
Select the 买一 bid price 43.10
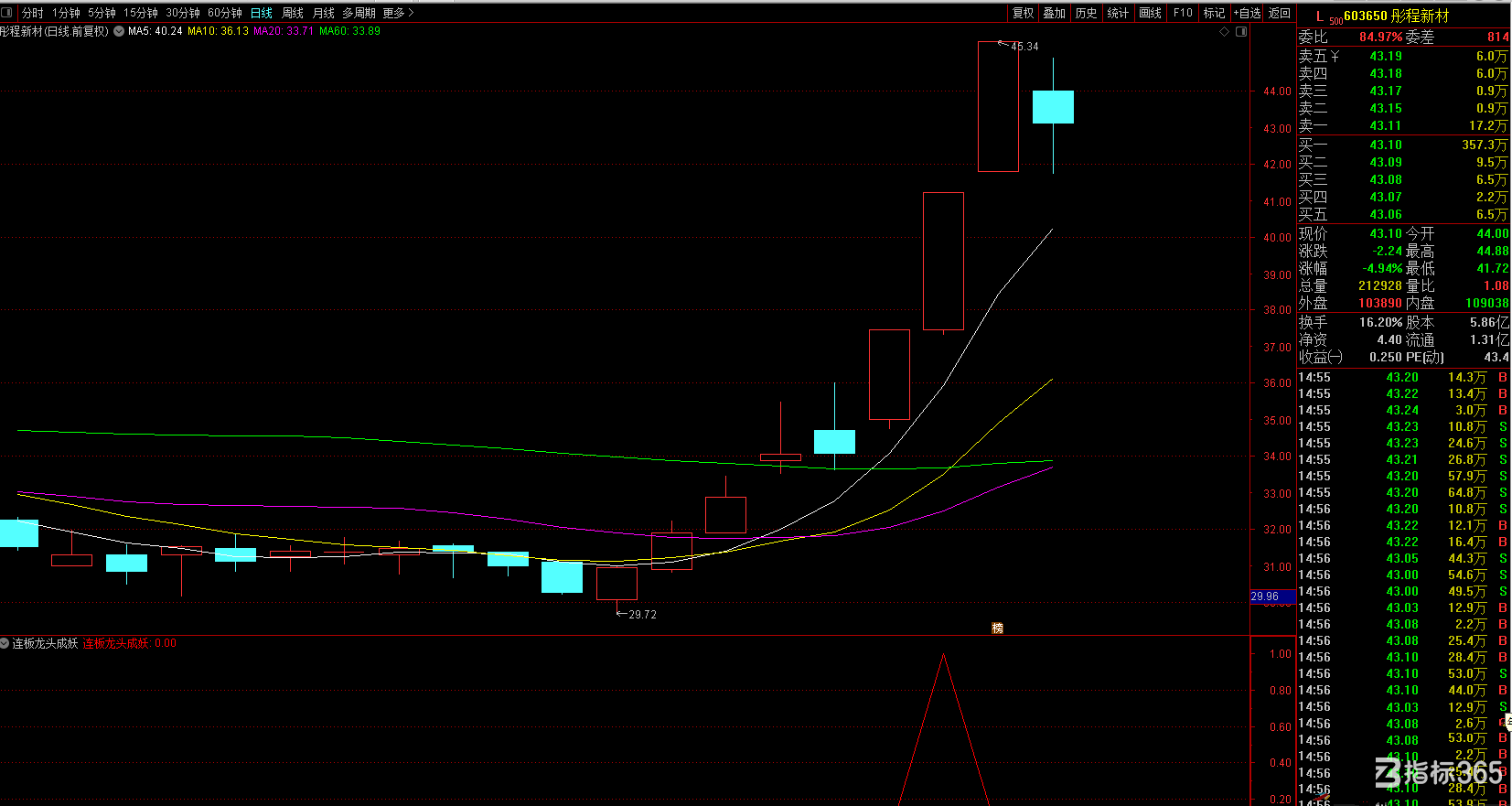coord(1386,145)
